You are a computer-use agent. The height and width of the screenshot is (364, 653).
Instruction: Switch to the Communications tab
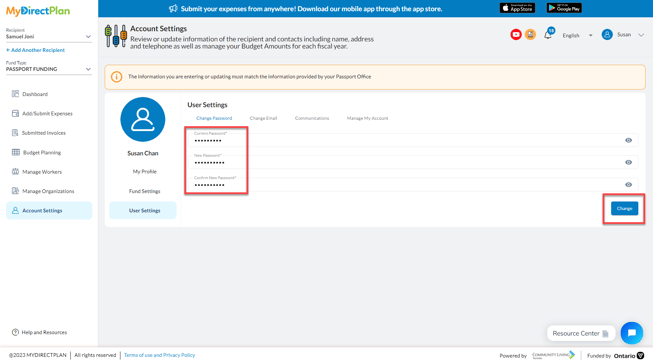tap(312, 118)
